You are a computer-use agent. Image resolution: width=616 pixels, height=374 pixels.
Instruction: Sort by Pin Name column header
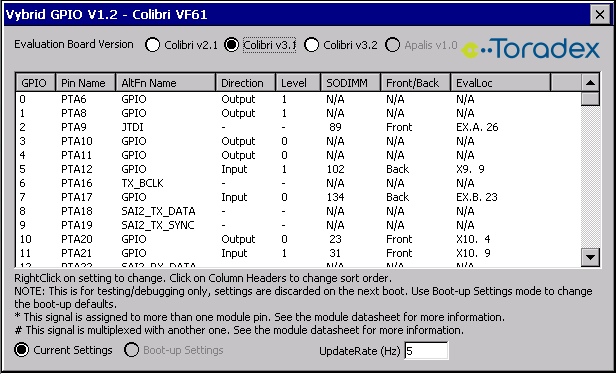click(x=86, y=82)
